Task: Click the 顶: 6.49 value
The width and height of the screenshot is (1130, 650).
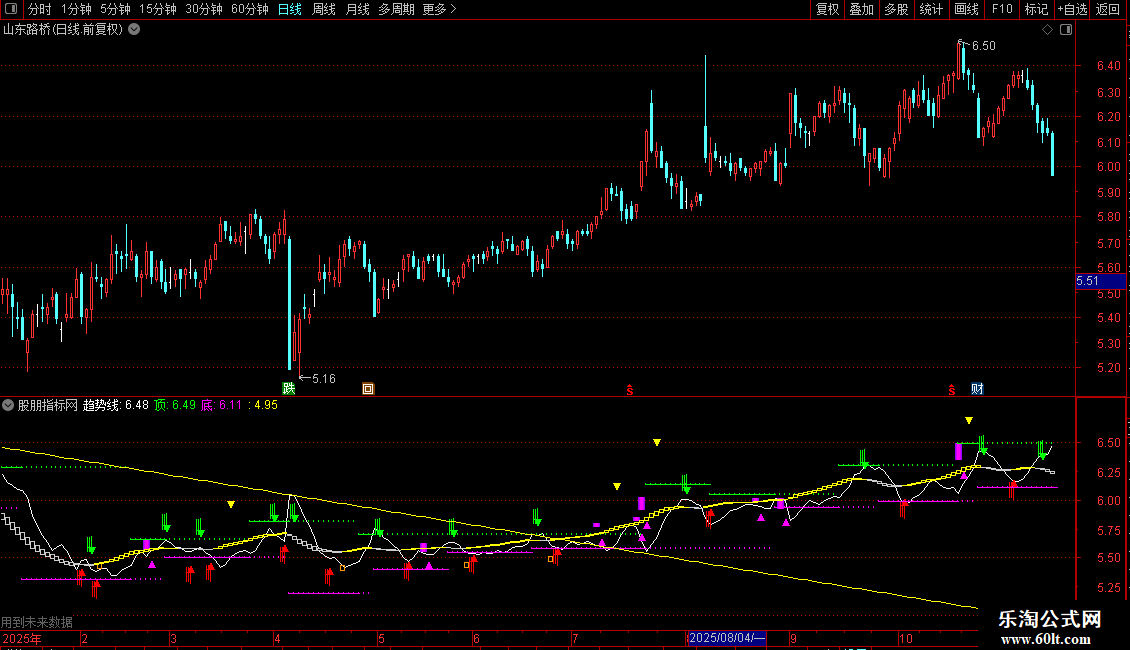Action: click(174, 405)
